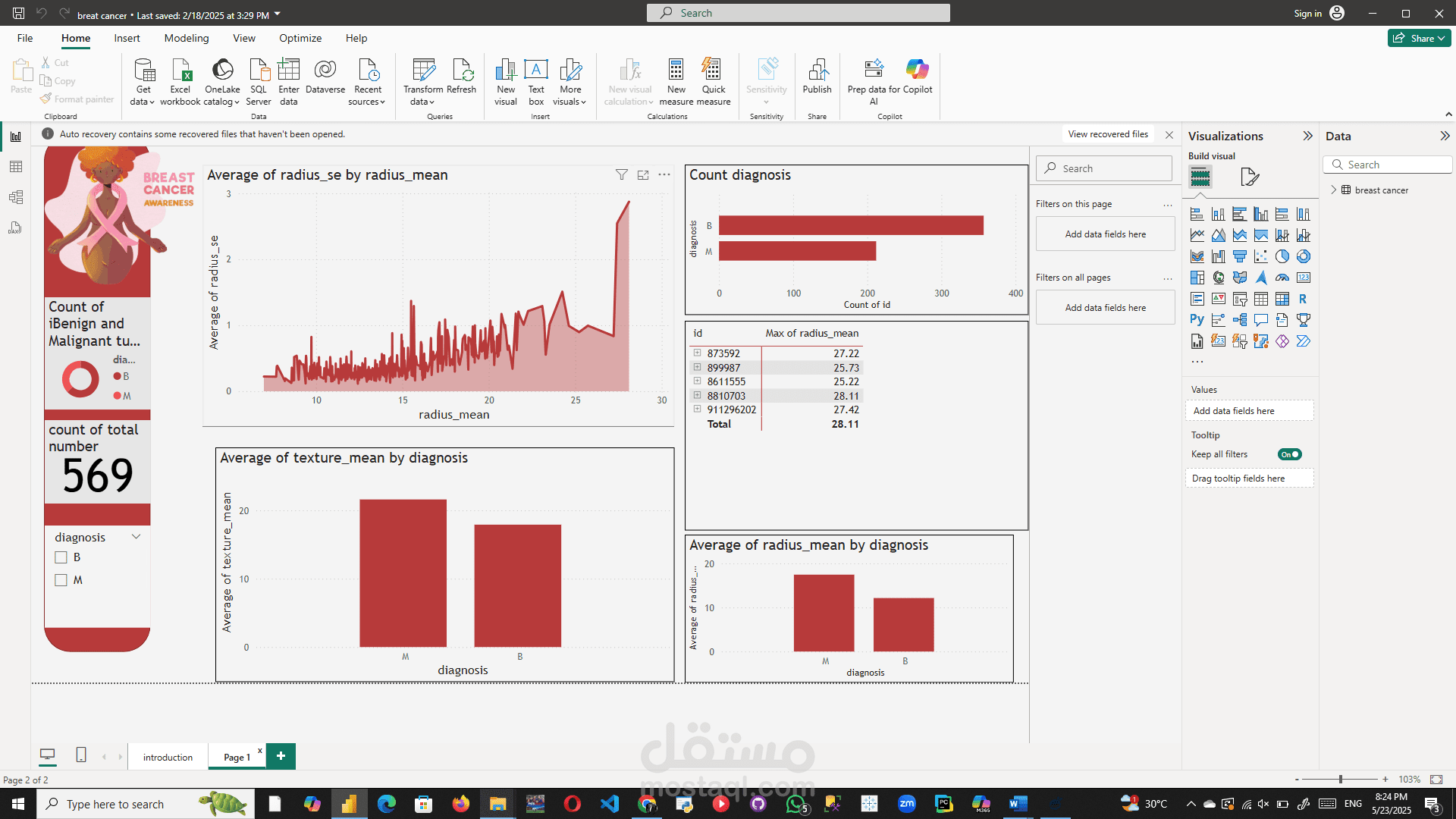Open Model view in left sidebar
This screenshot has height=819, width=1456.
pos(16,197)
